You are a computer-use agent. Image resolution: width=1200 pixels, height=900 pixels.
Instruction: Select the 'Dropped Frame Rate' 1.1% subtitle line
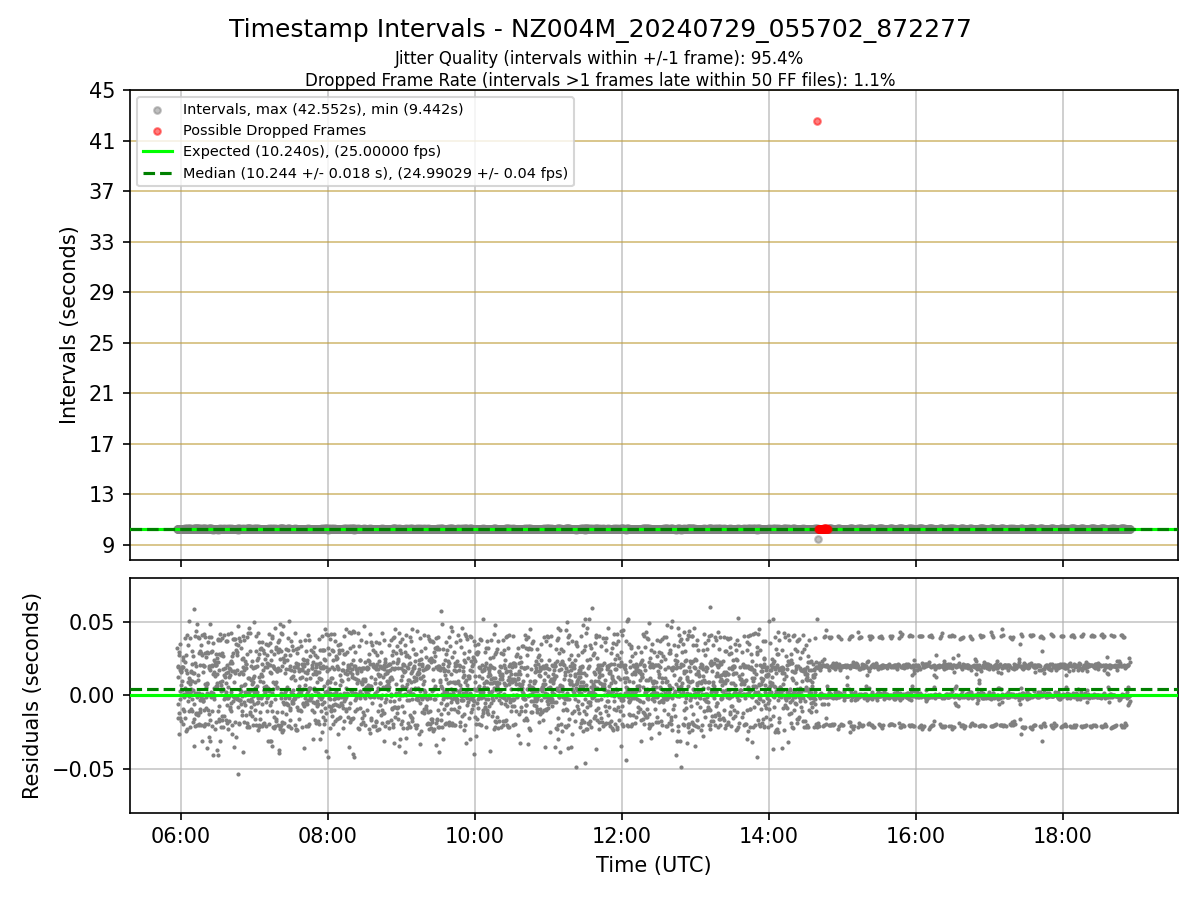click(600, 79)
